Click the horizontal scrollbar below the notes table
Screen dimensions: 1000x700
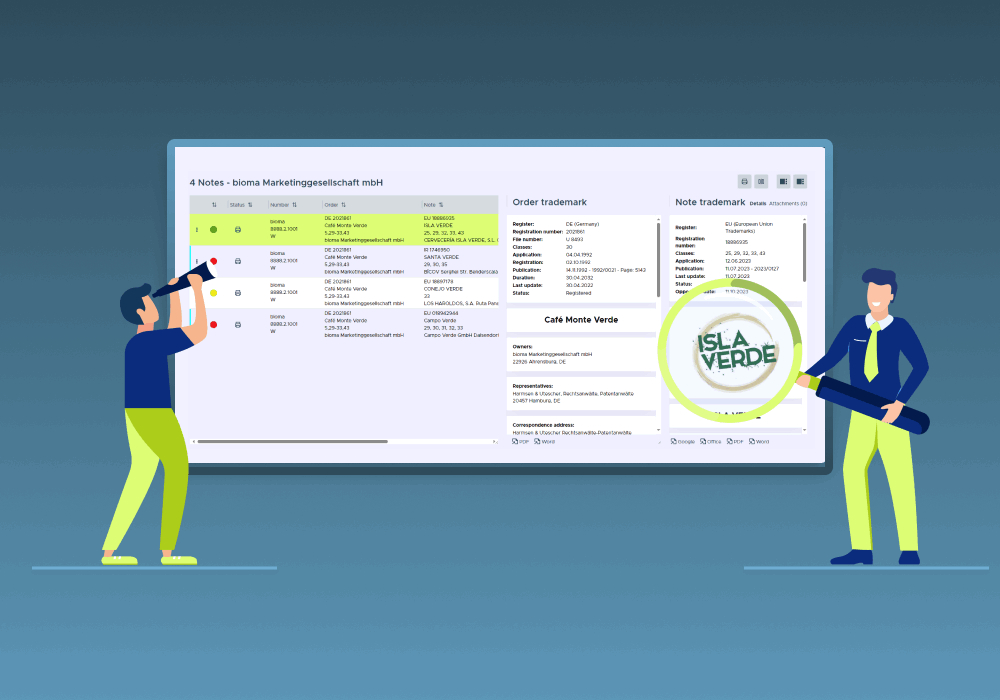(x=300, y=441)
